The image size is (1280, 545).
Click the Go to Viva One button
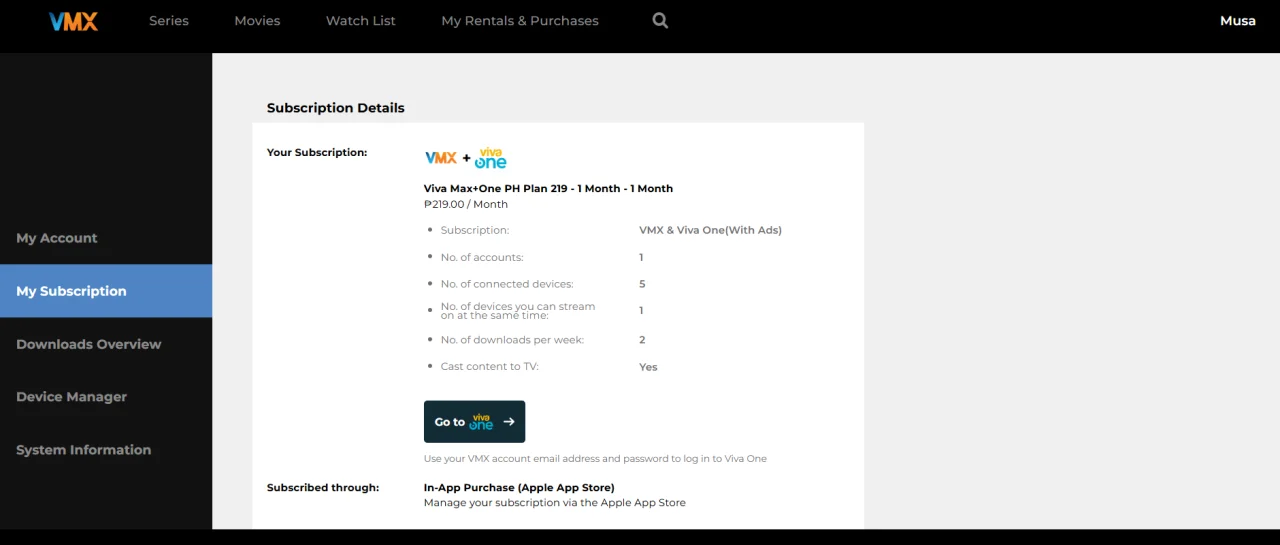(474, 422)
